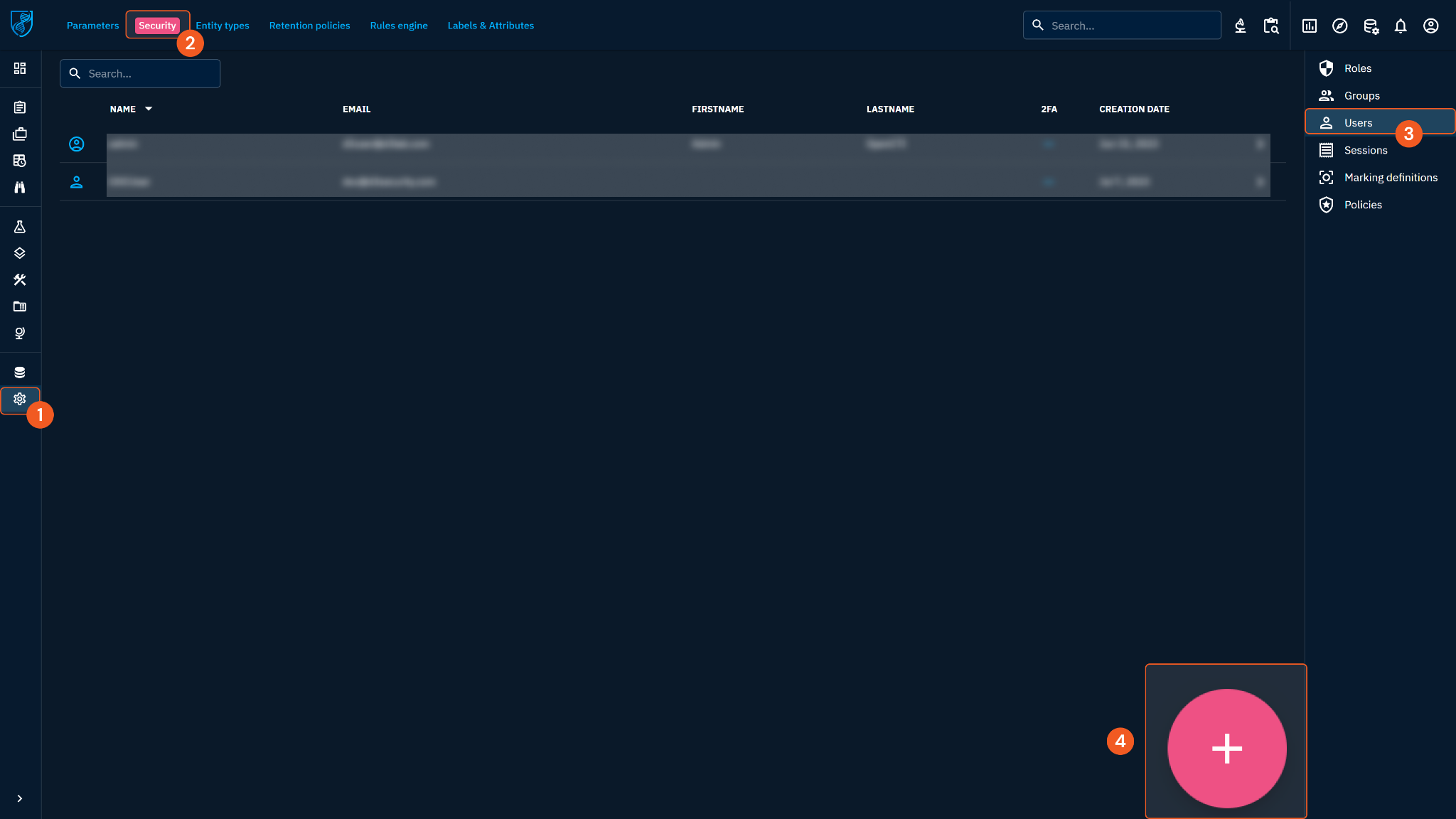This screenshot has height=819, width=1456.
Task: Open the Rules engine tab
Action: (x=398, y=26)
